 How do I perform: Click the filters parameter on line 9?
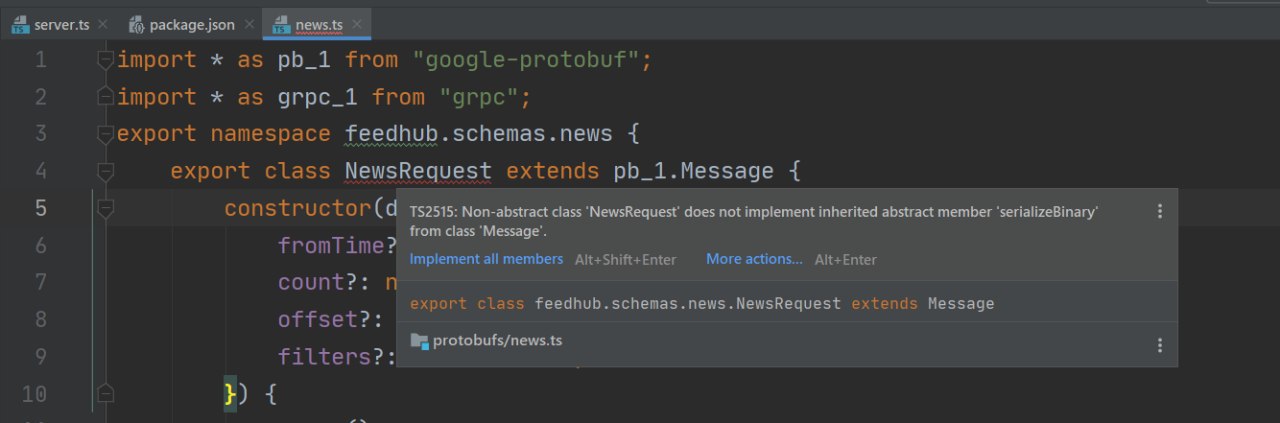pyautogui.click(x=324, y=357)
